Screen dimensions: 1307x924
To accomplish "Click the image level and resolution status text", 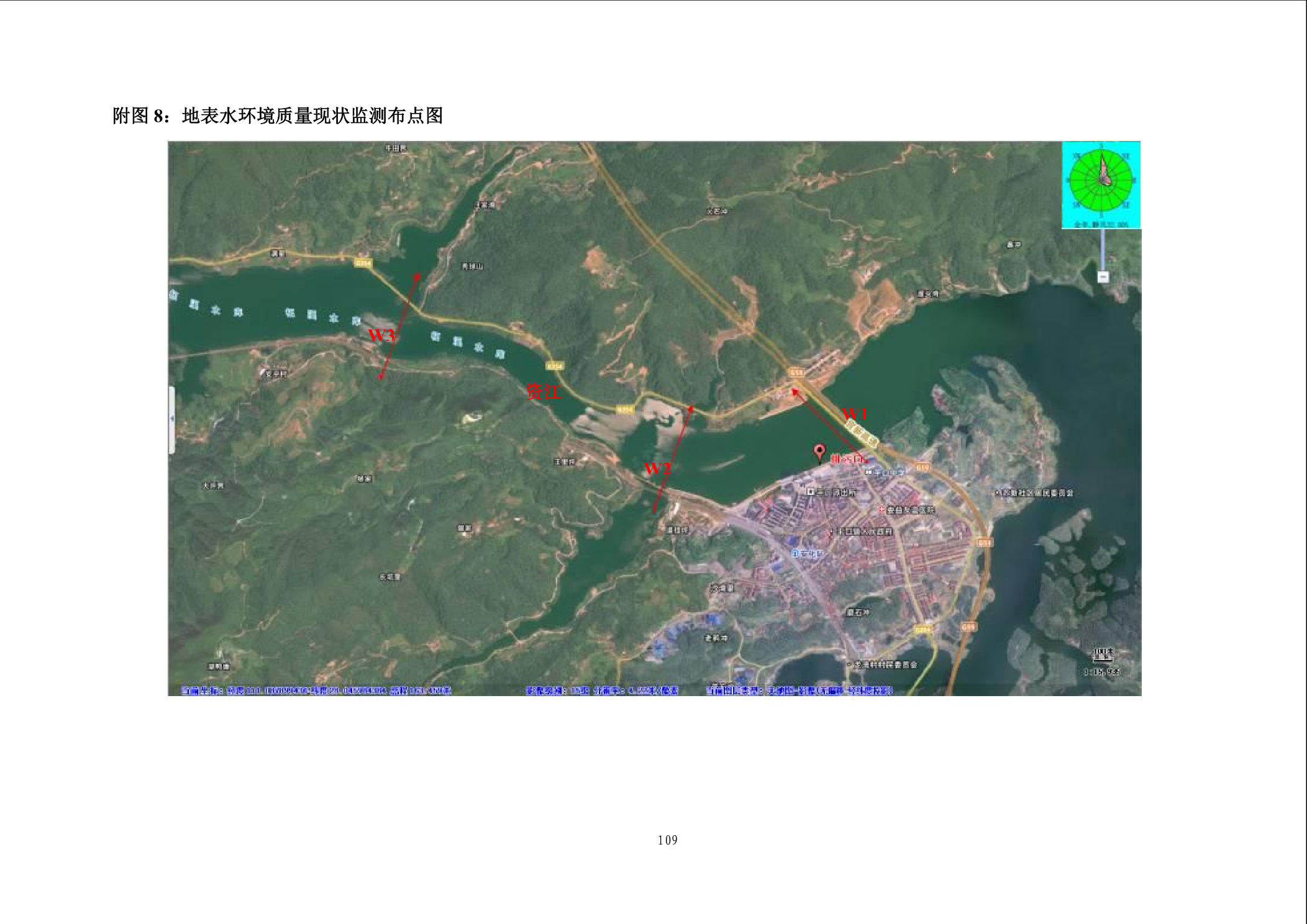I will 601,691.
